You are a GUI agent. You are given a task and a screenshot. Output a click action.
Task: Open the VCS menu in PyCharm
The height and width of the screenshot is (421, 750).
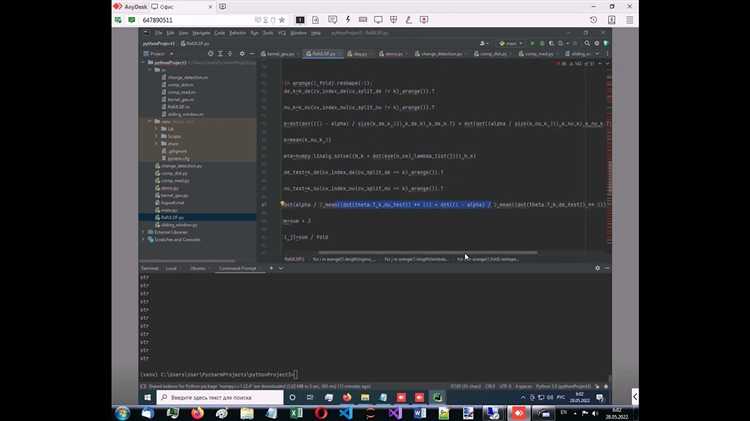[282, 33]
